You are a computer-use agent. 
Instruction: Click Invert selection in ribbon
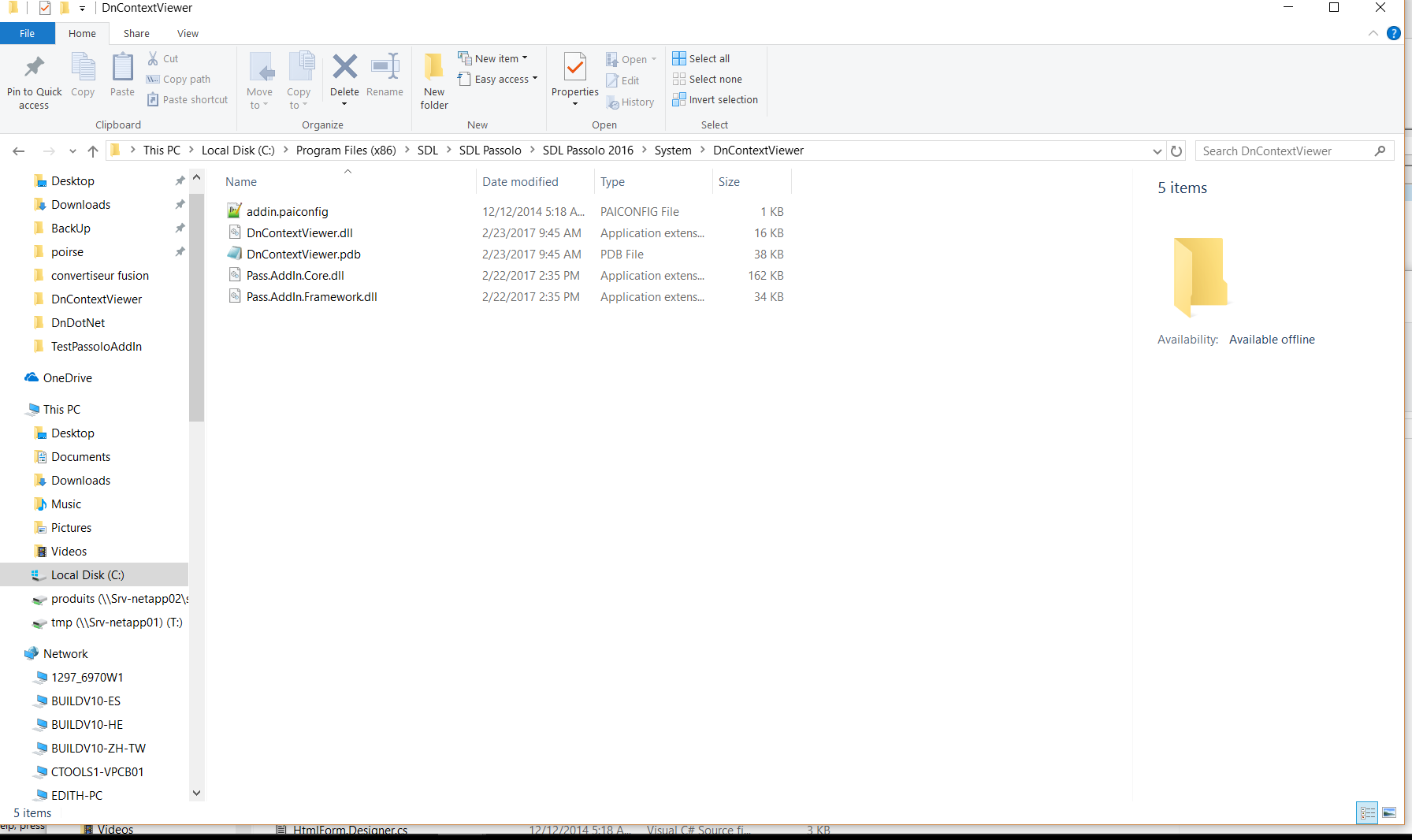pos(715,99)
